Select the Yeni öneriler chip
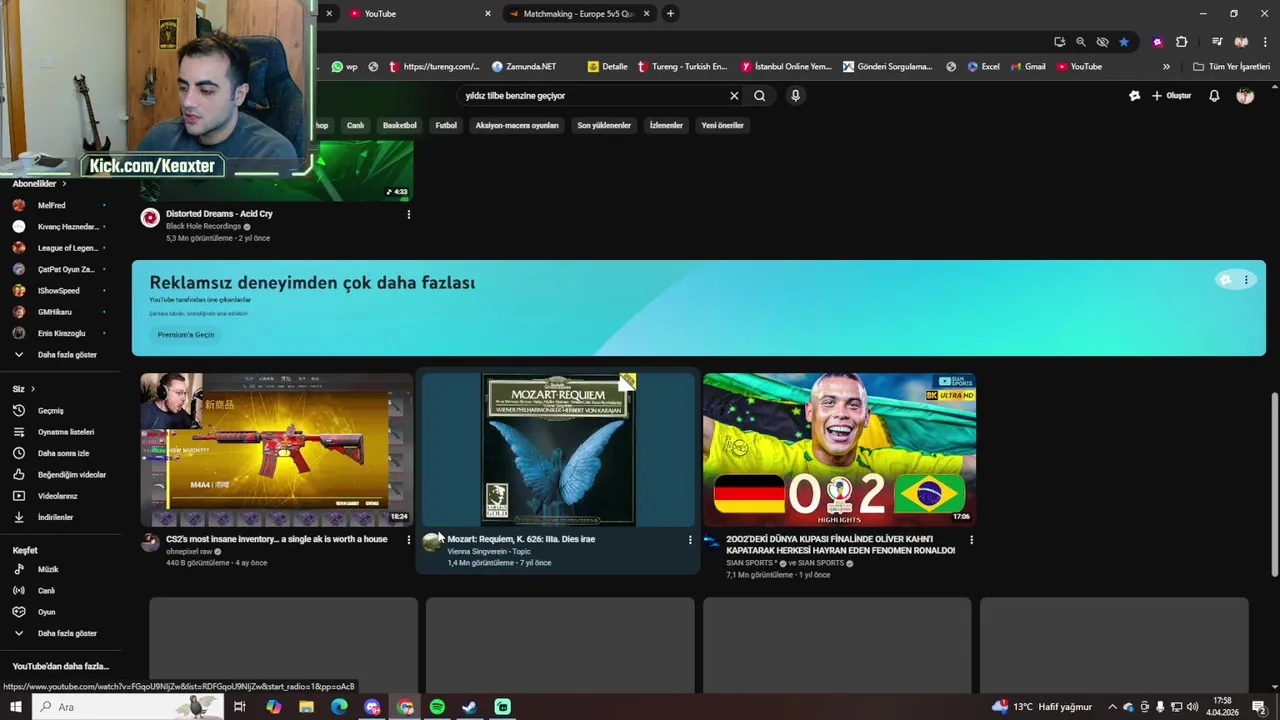 coord(722,125)
